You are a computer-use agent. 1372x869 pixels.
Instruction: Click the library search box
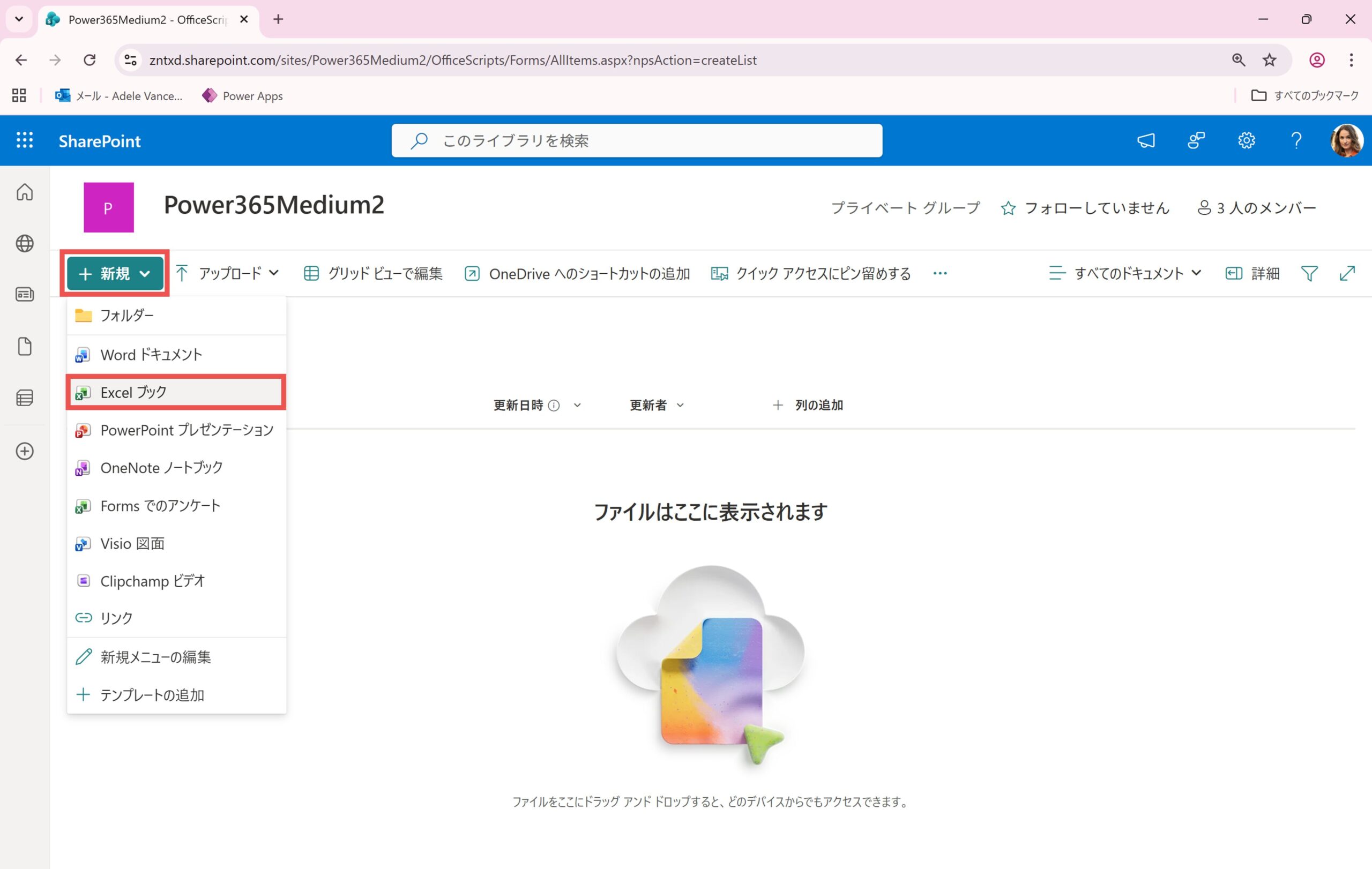(x=637, y=140)
